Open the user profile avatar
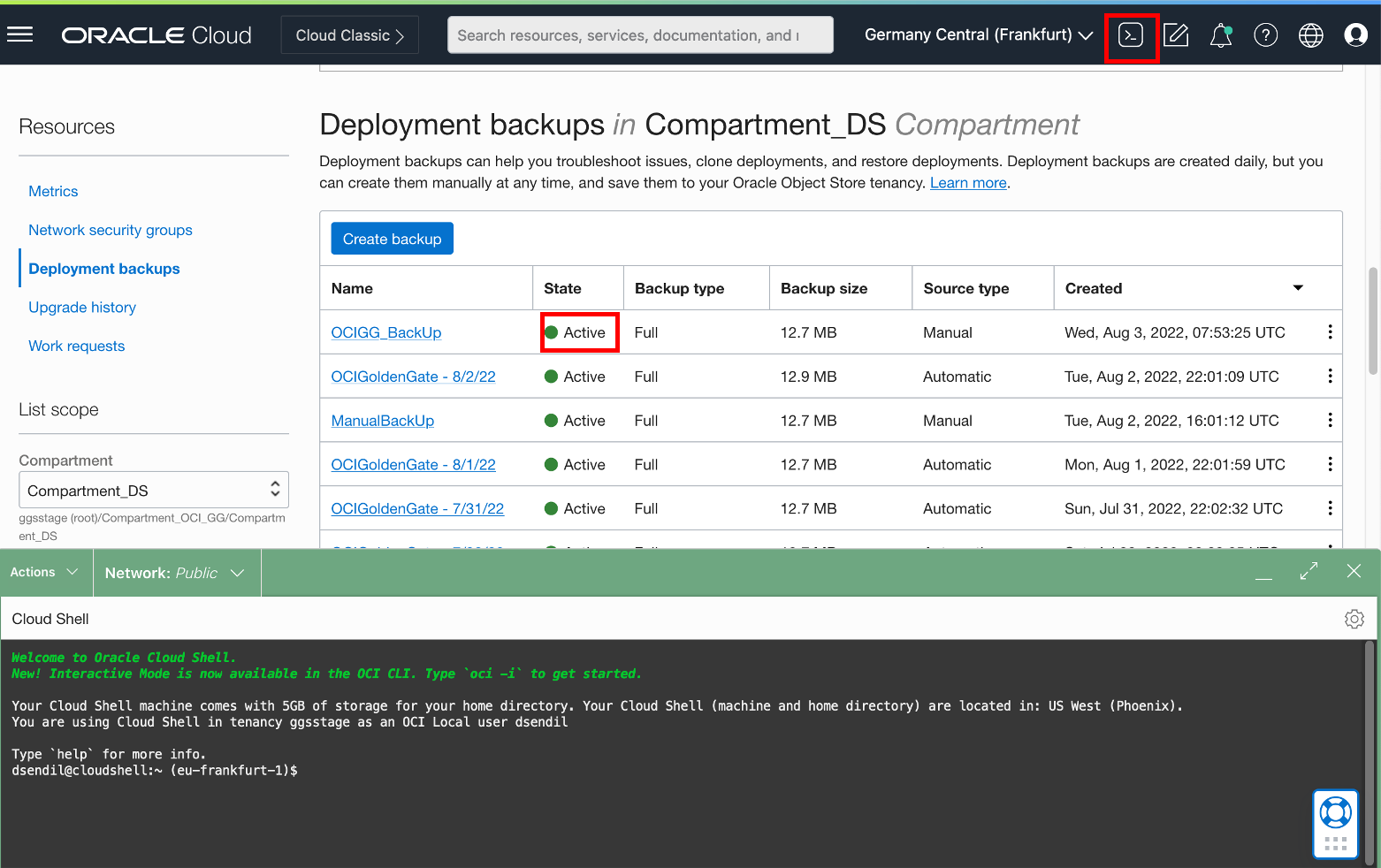 (1354, 35)
